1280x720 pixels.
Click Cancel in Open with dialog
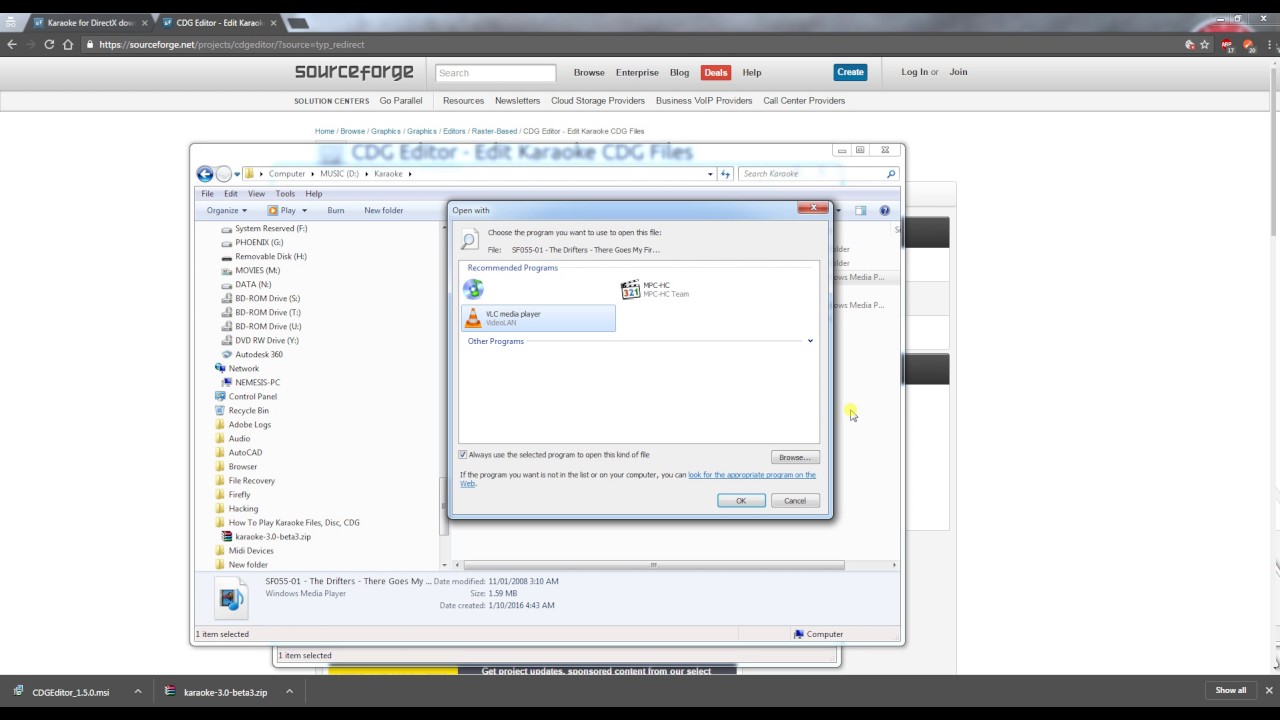point(795,501)
